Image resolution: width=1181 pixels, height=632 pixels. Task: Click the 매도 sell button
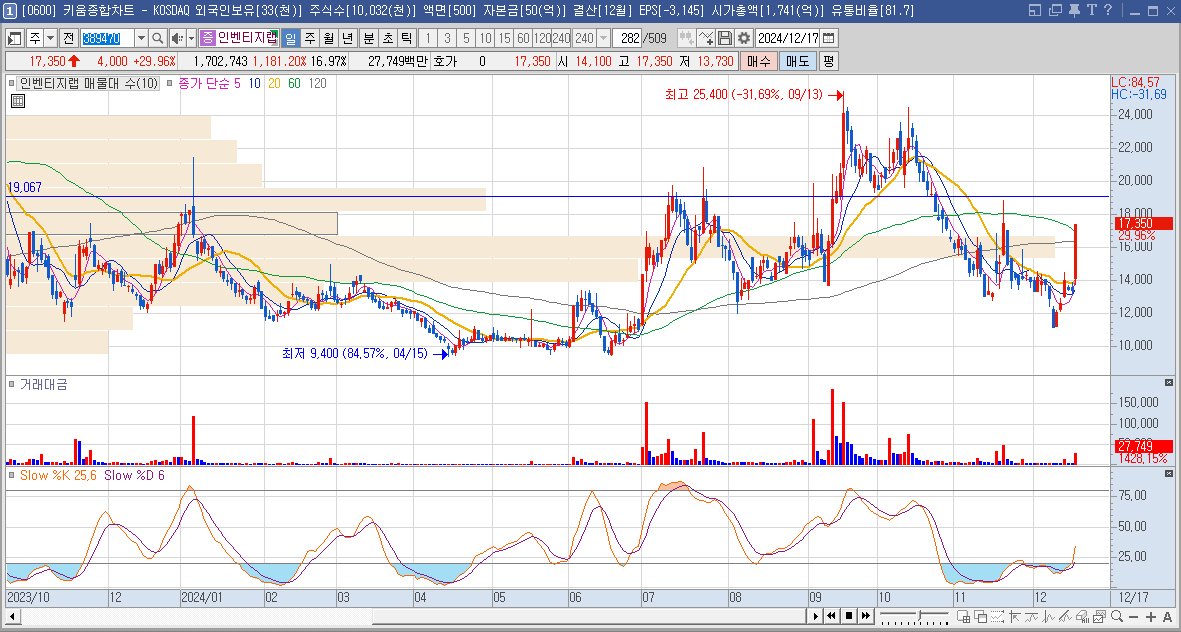click(x=798, y=61)
